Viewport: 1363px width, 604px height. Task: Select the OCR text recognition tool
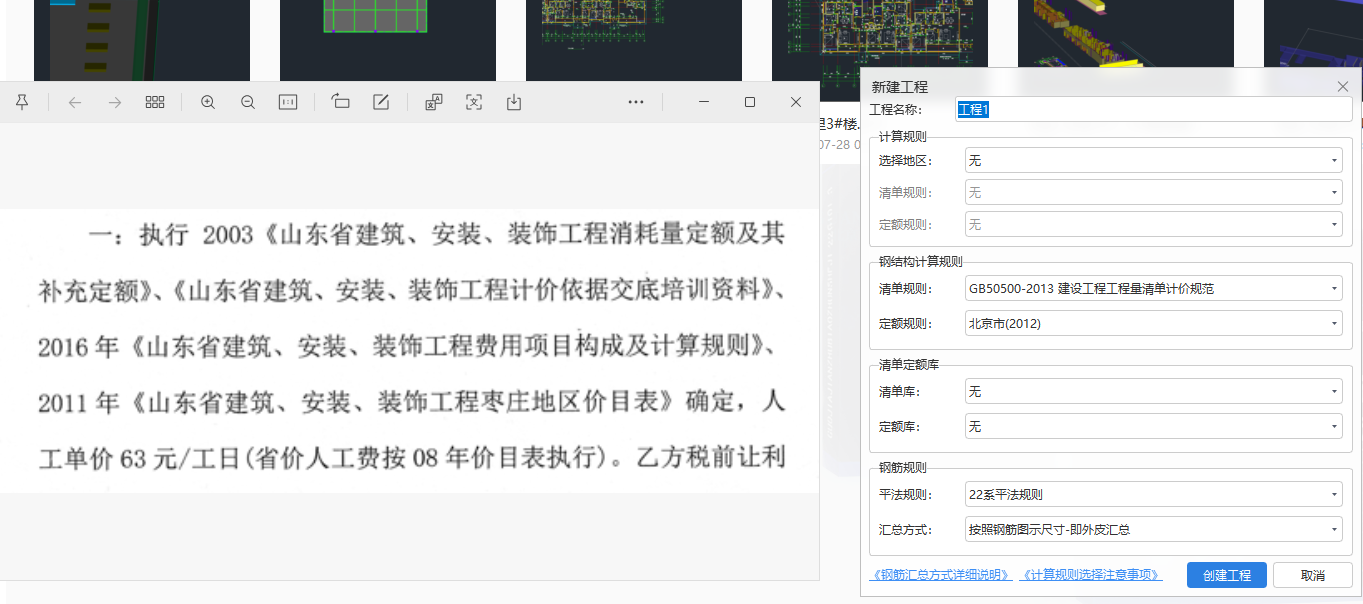[473, 102]
